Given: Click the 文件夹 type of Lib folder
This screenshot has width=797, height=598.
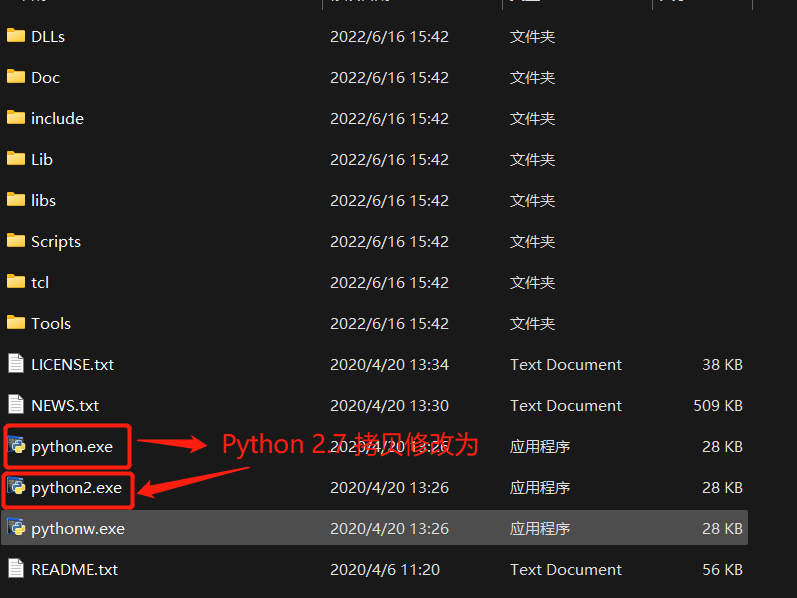Looking at the screenshot, I should pos(532,160).
